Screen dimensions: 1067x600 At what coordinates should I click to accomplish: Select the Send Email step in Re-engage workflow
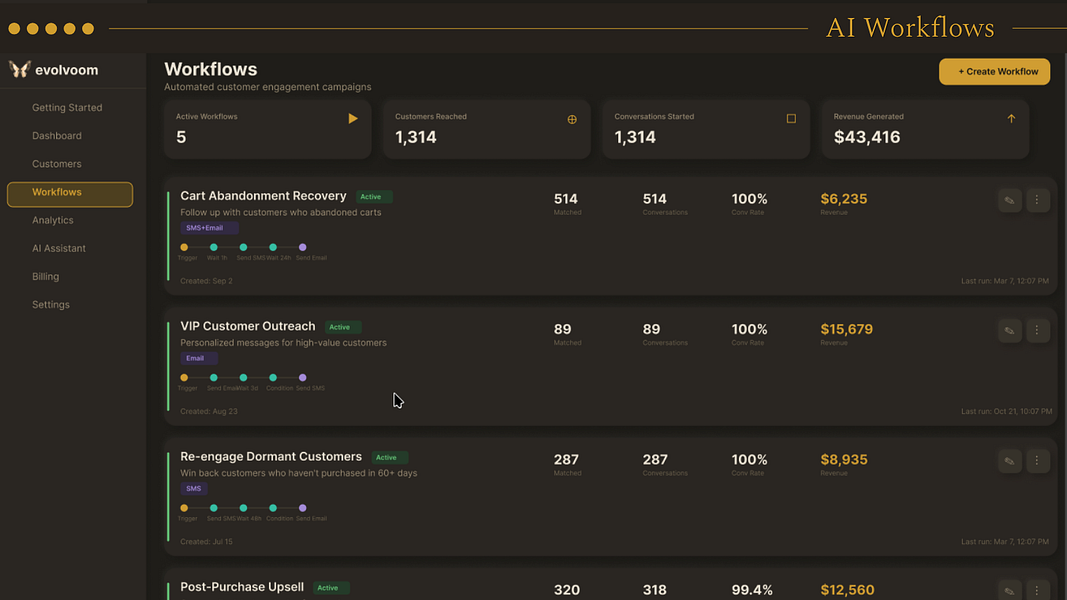click(303, 508)
